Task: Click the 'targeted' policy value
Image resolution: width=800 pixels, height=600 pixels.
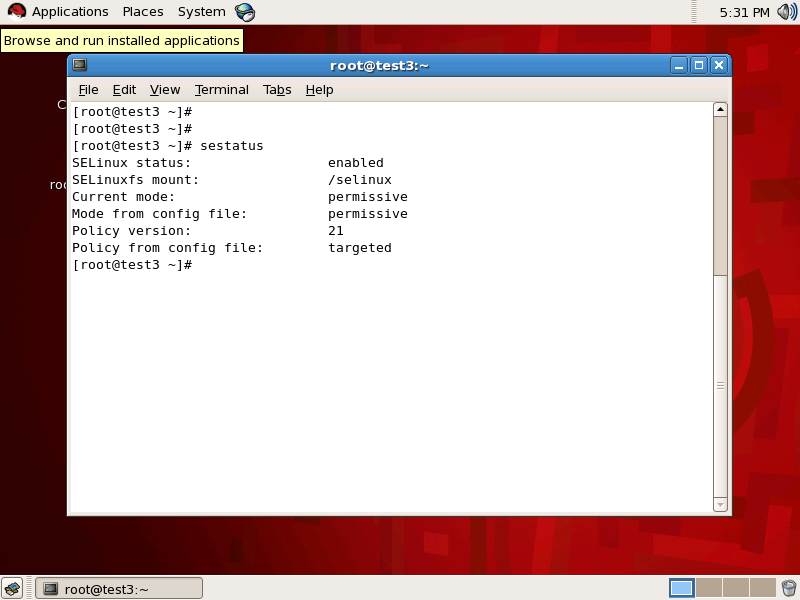Action: pos(360,248)
